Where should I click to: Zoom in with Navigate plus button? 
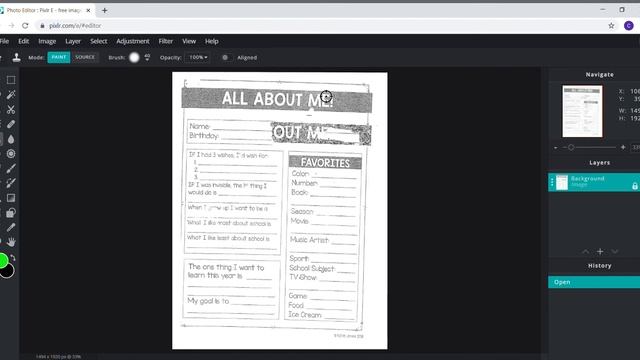click(623, 147)
